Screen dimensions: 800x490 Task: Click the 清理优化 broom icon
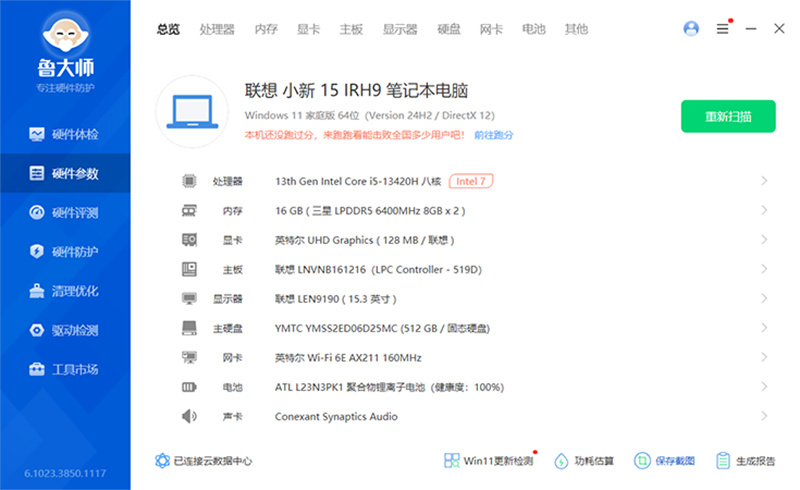point(37,291)
